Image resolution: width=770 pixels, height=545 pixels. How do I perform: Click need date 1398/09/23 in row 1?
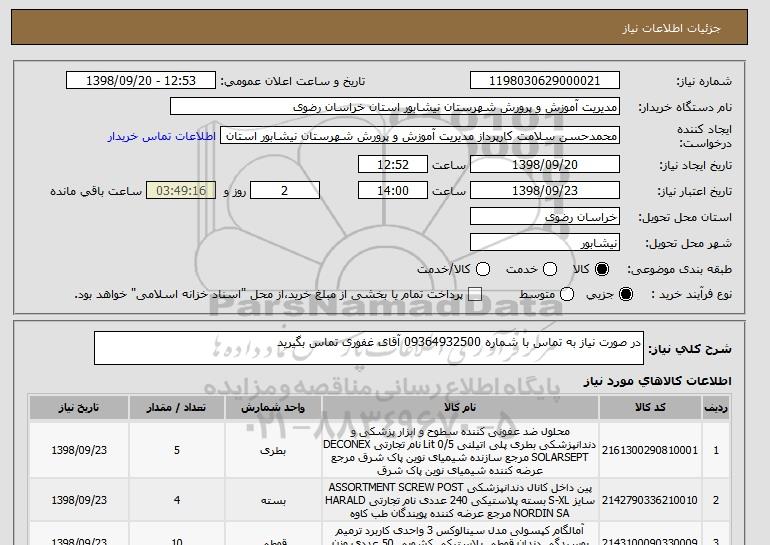[79, 450]
